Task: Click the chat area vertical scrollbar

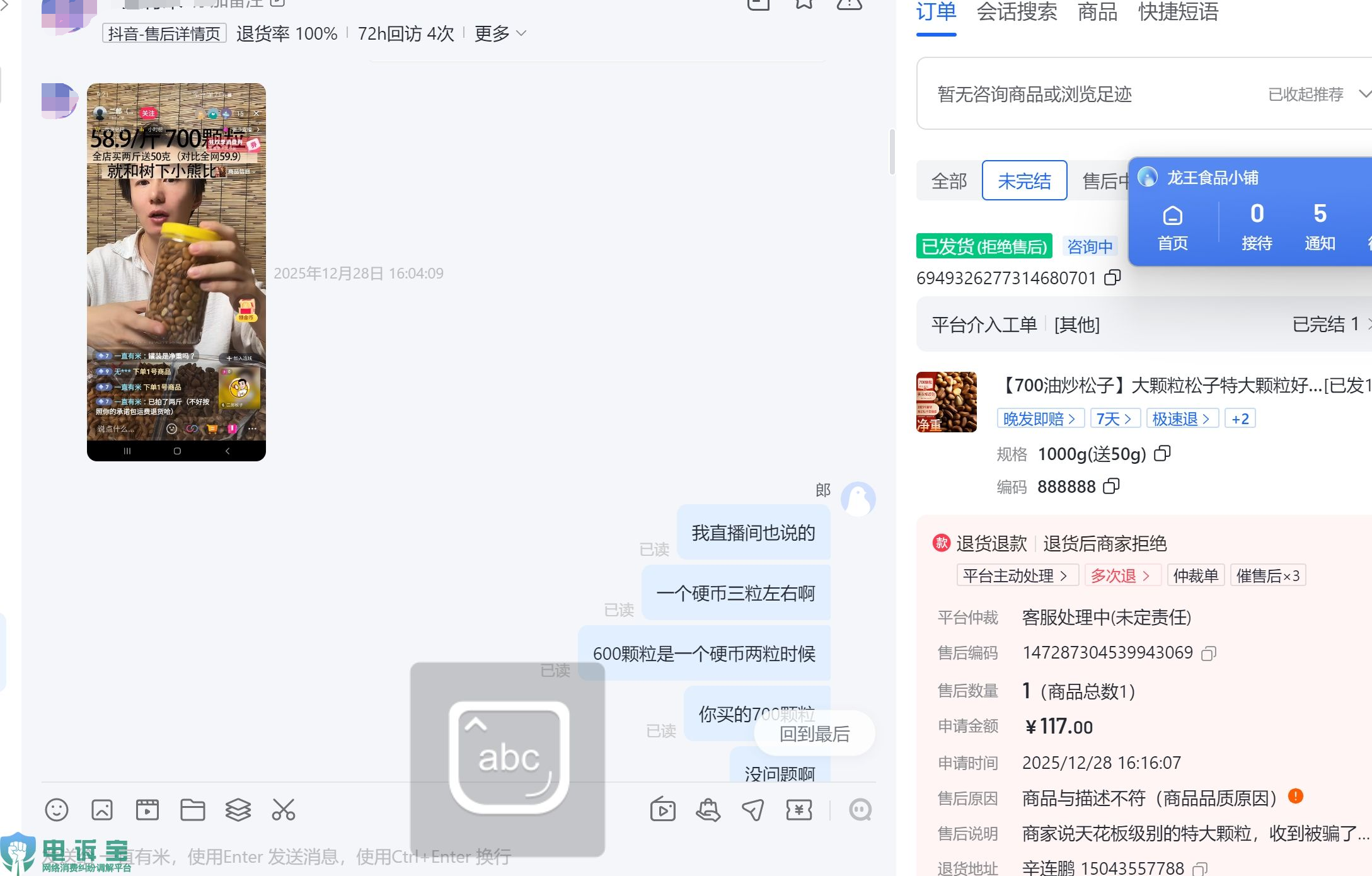Action: pos(892,152)
